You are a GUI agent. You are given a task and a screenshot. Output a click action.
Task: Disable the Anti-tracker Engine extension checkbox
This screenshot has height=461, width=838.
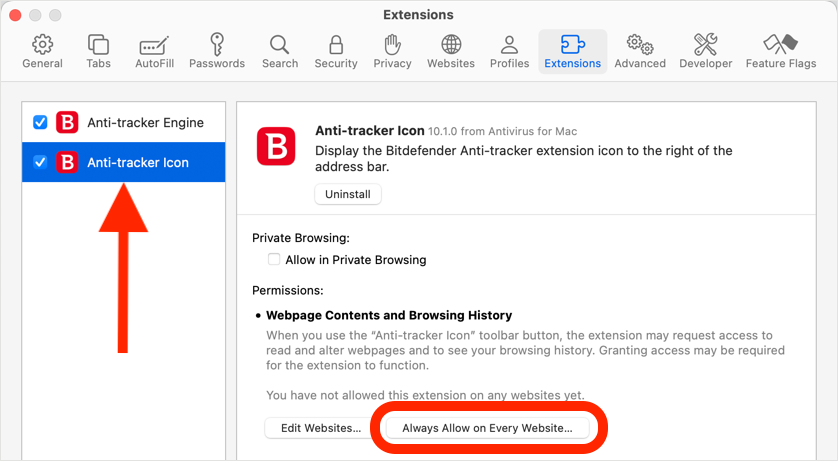pyautogui.click(x=40, y=122)
